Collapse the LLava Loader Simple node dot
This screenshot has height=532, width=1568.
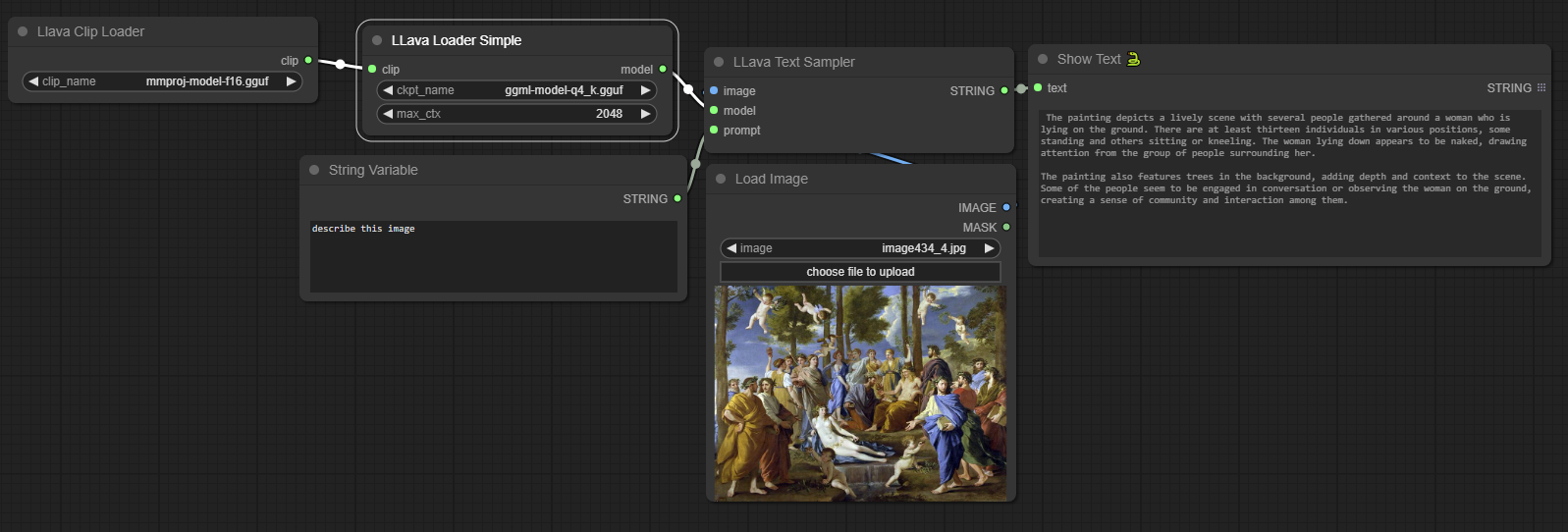coord(377,40)
